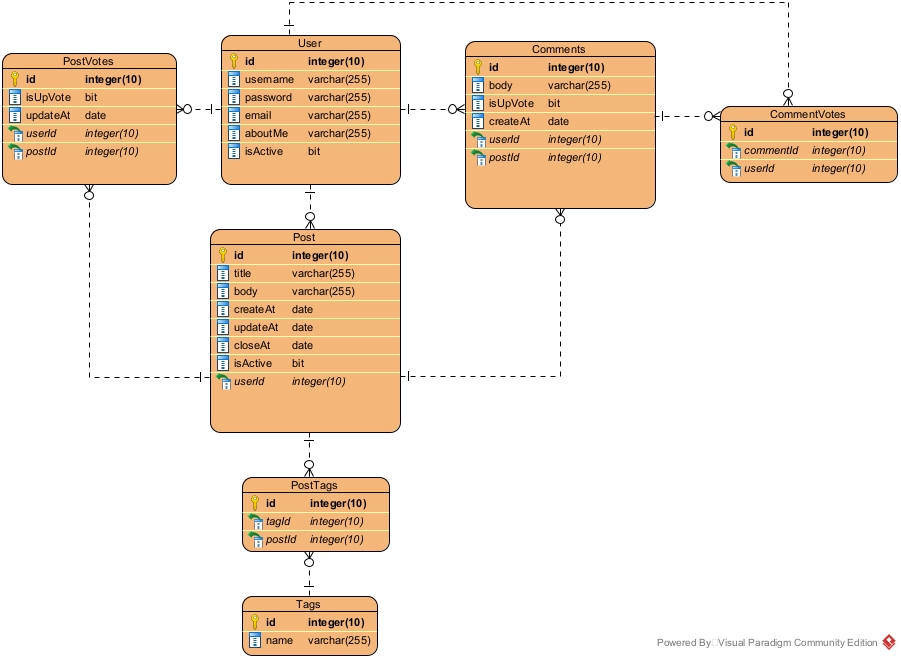
Task: Click the primary key icon in the PostVotes table
Action: click(x=16, y=79)
